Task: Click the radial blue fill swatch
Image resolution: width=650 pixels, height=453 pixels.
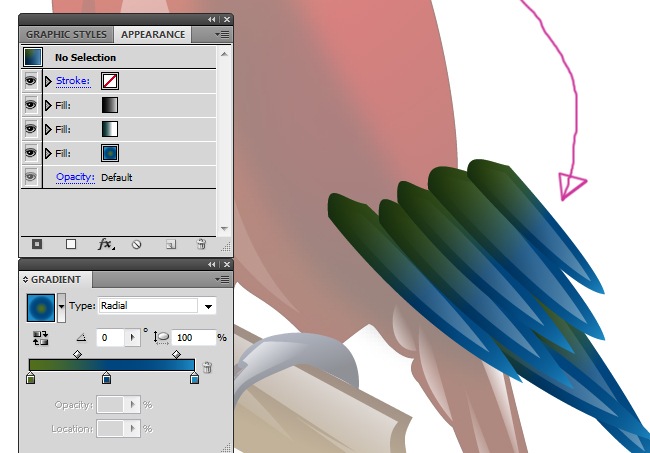Action: (x=110, y=153)
